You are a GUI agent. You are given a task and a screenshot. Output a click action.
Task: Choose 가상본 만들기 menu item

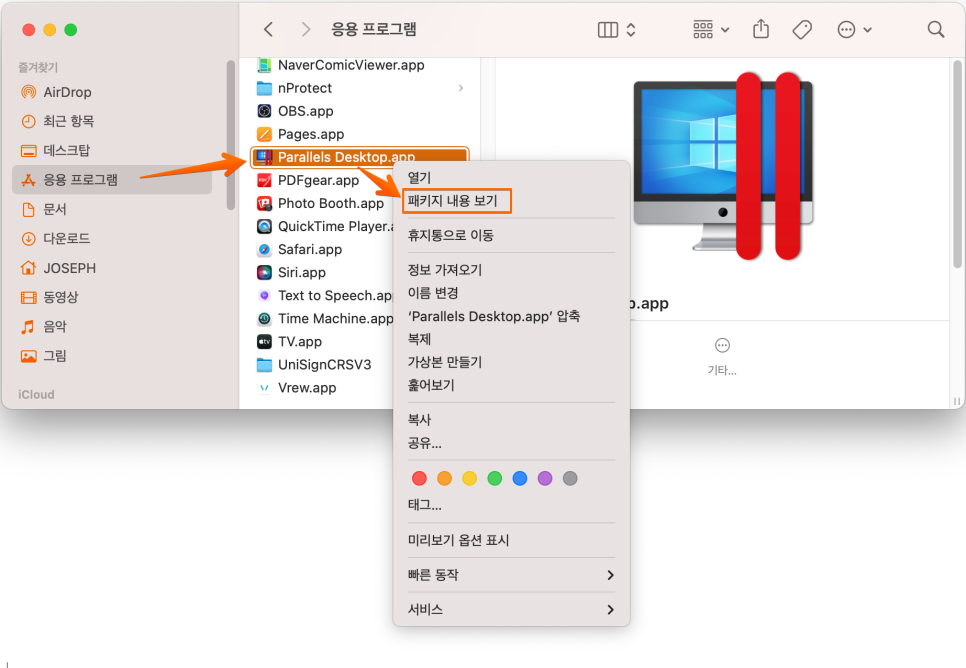pyautogui.click(x=511, y=362)
